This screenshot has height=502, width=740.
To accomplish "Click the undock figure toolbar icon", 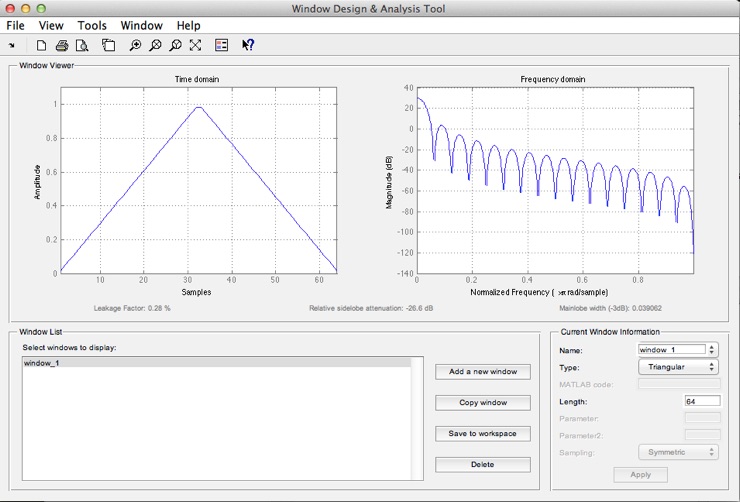I will click(x=109, y=45).
